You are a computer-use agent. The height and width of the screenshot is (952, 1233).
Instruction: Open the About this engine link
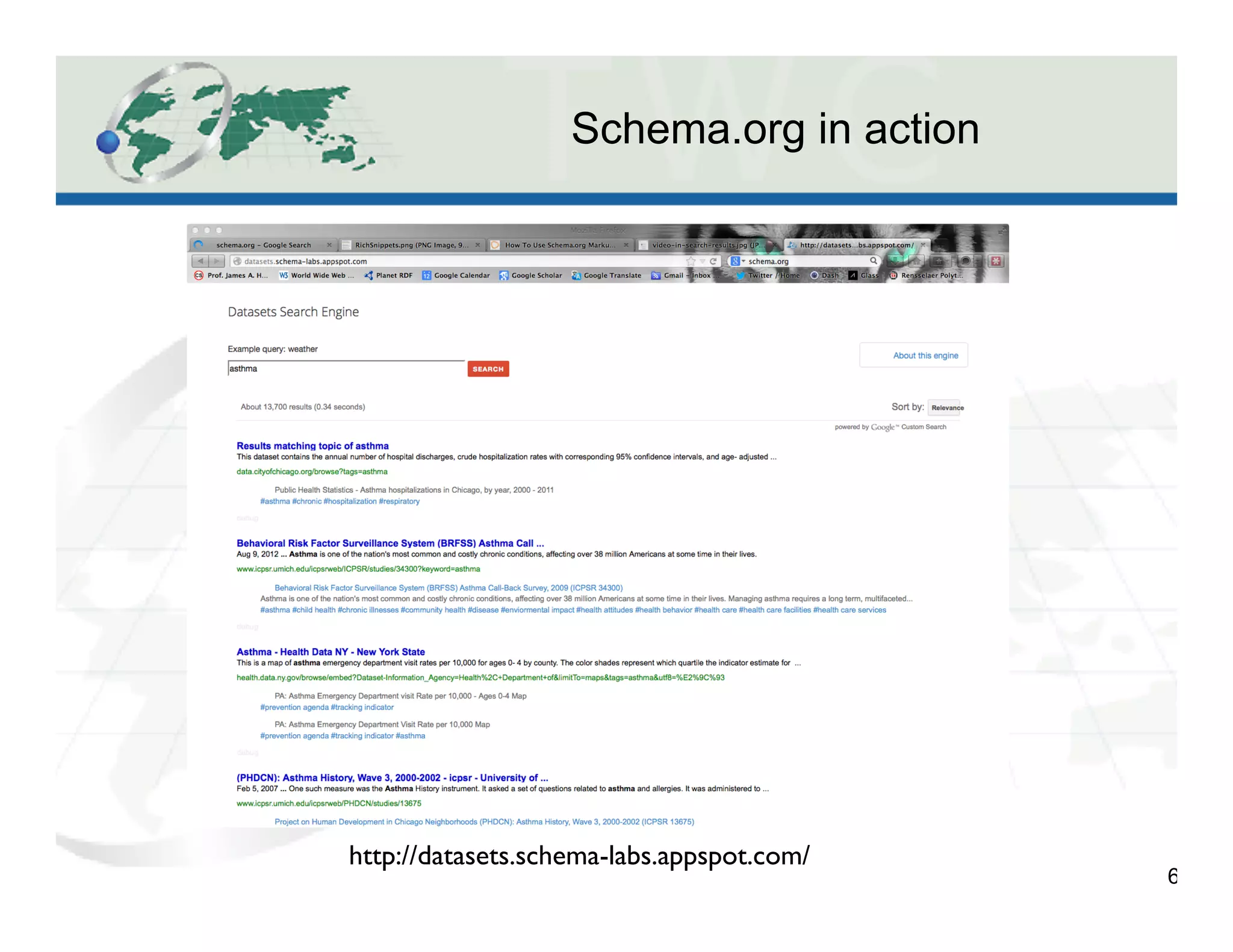click(x=925, y=356)
